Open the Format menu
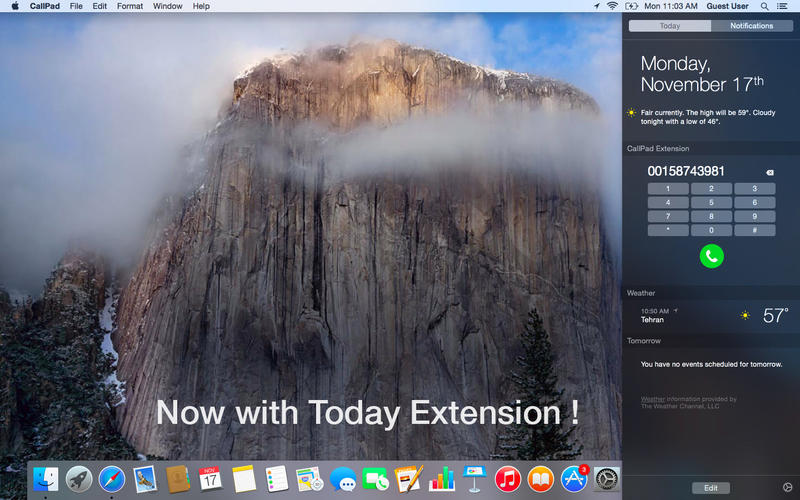This screenshot has height=500, width=800. tap(130, 6)
